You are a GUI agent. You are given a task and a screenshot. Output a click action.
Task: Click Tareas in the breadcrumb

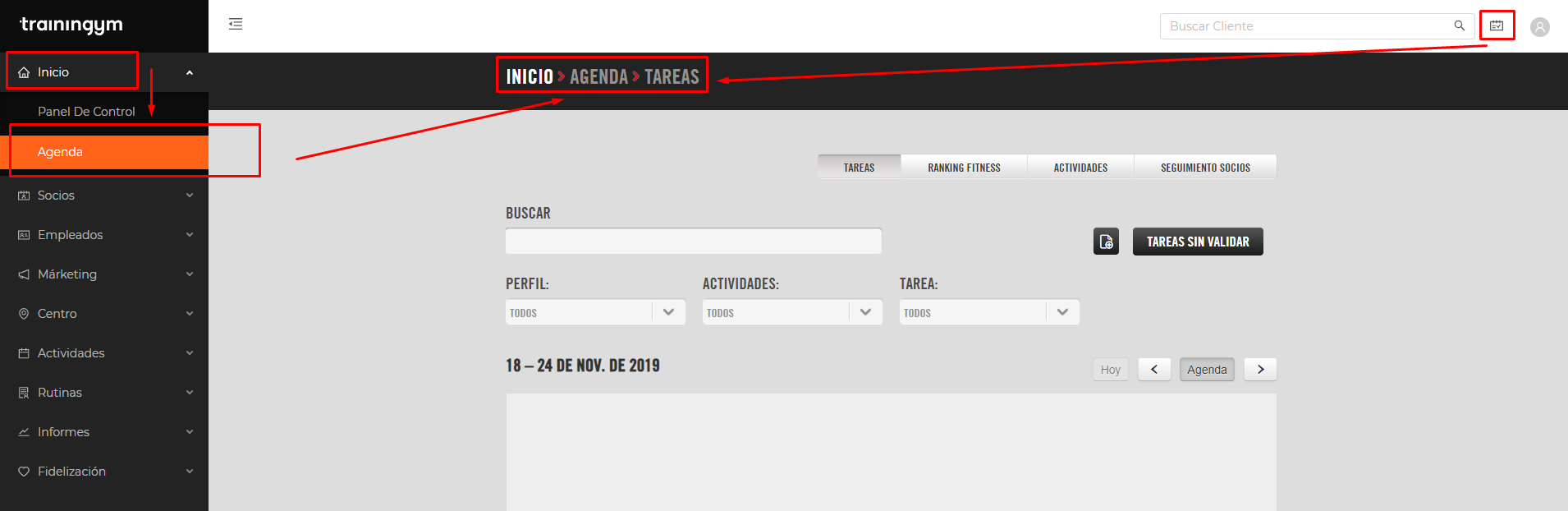[x=672, y=76]
